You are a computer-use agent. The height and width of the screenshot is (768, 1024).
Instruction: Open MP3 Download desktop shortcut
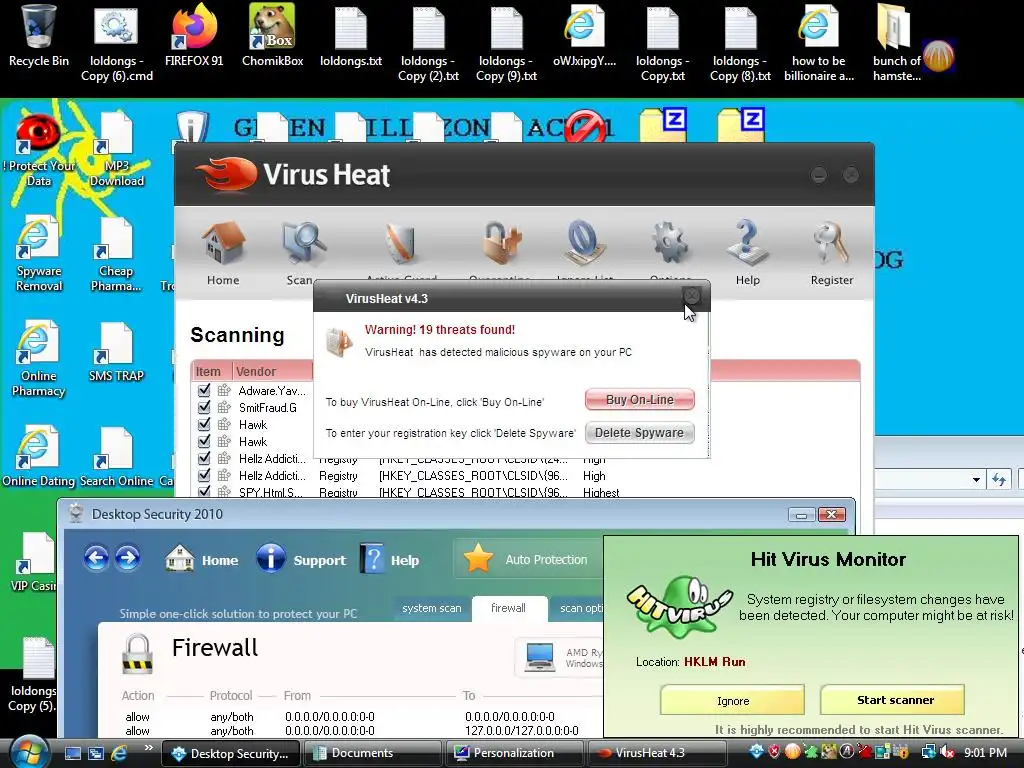pos(117,152)
